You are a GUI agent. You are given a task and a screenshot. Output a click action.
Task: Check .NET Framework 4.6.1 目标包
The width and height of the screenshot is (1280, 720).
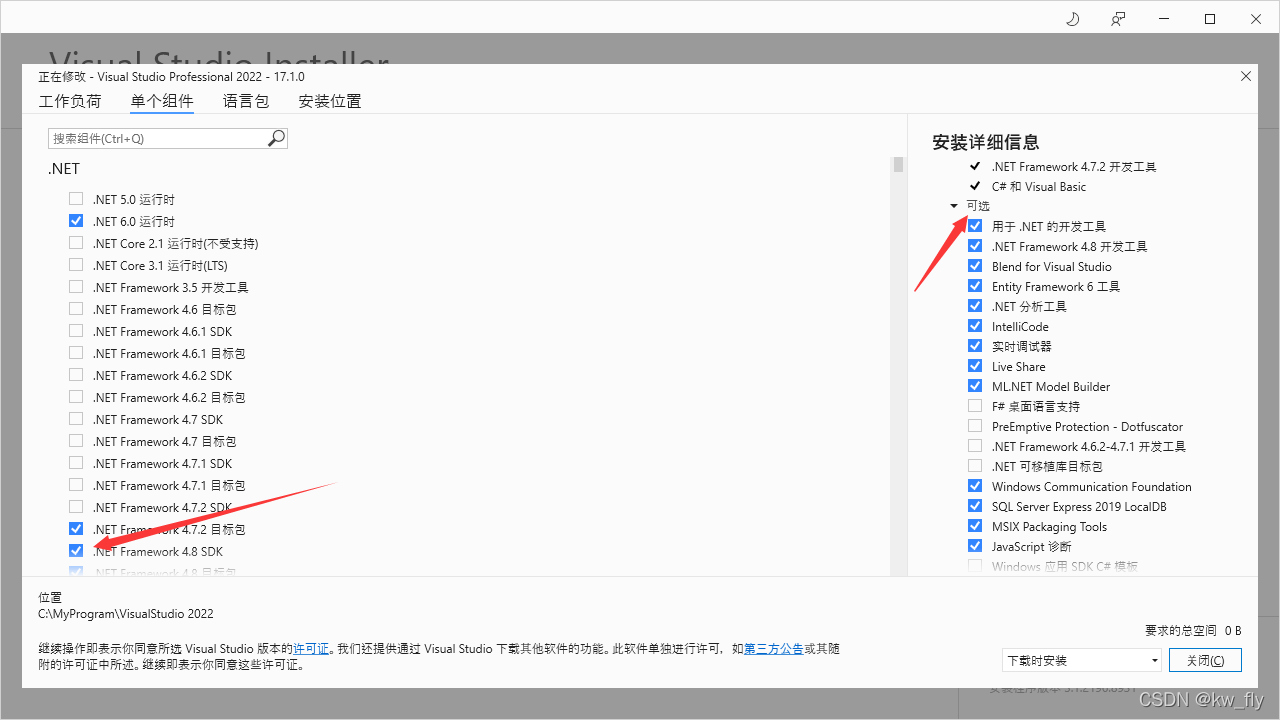(76, 353)
